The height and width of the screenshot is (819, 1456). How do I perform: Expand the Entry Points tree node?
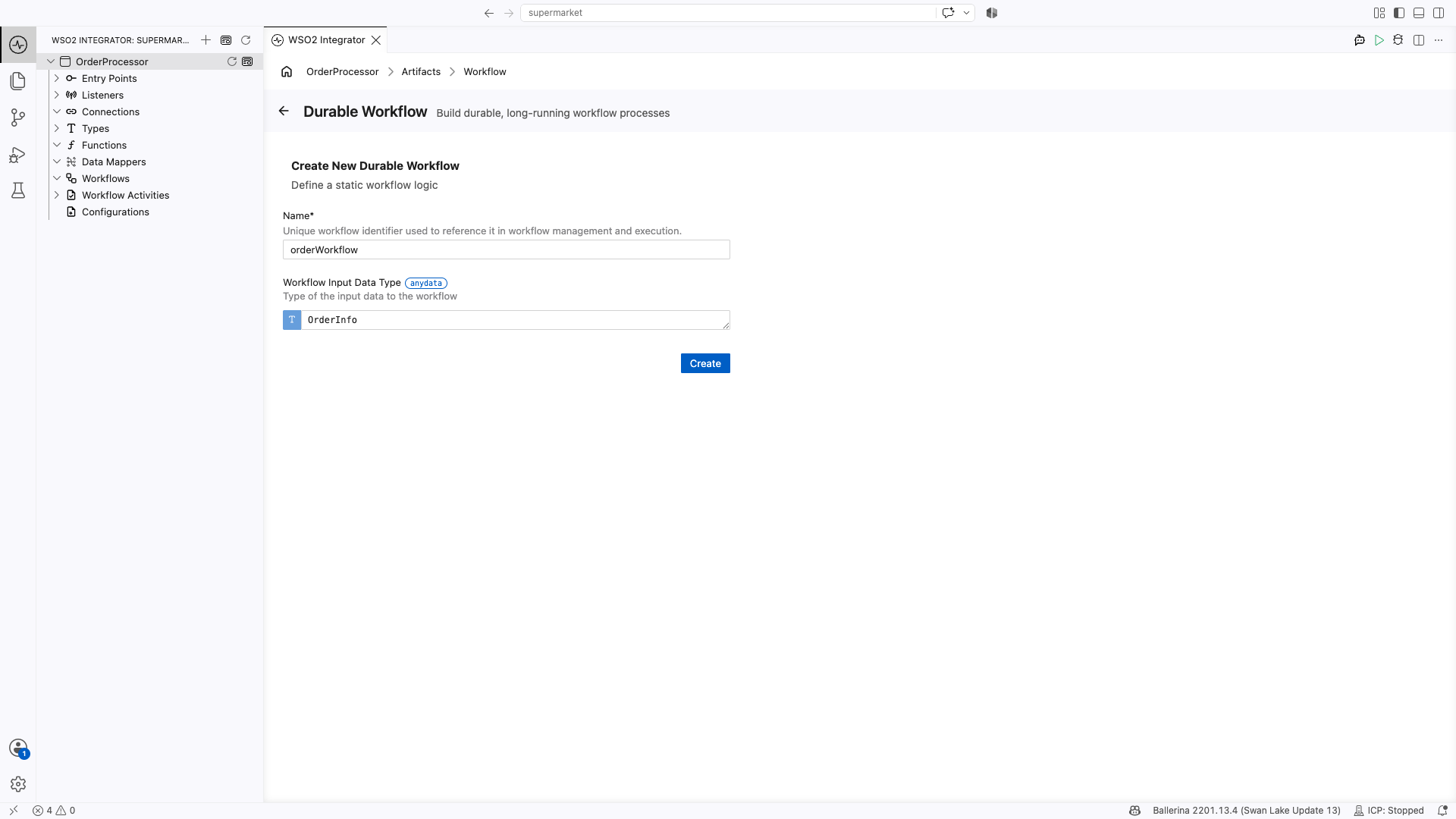coord(57,78)
